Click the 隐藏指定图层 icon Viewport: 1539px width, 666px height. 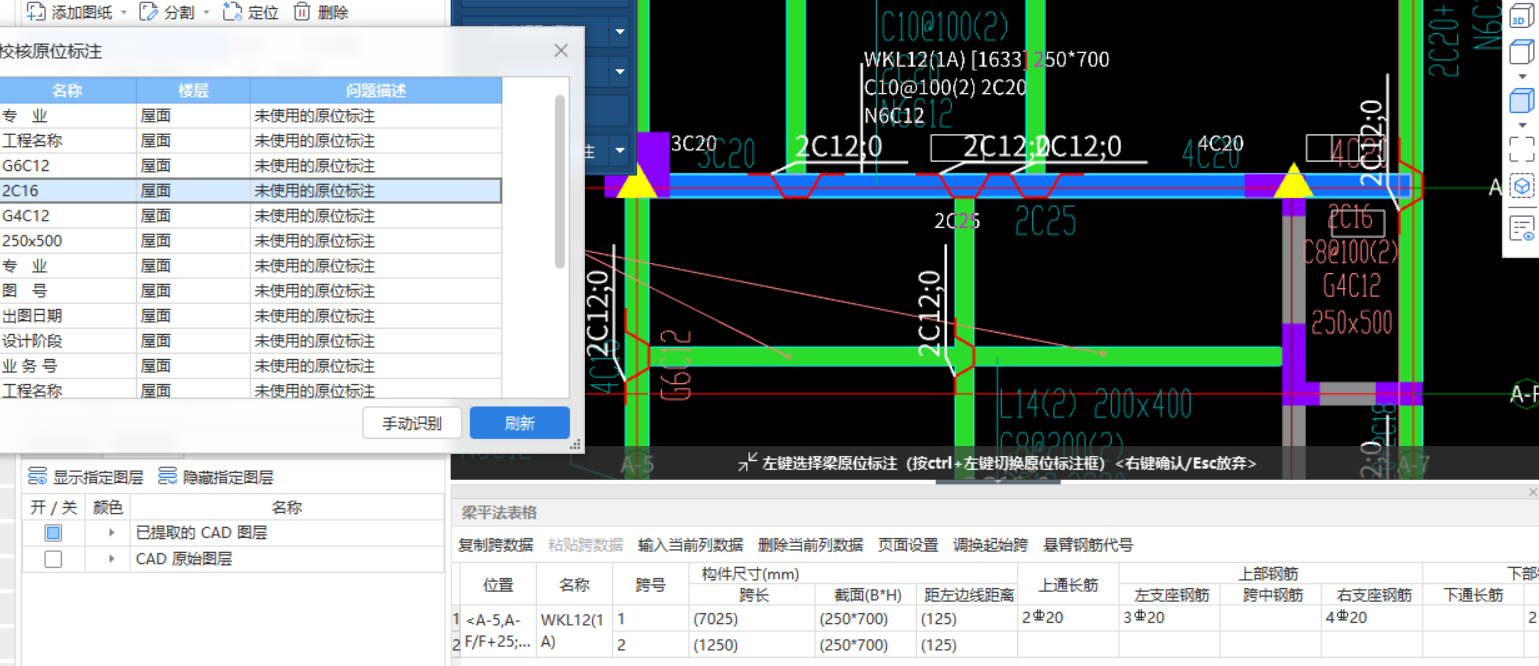coord(168,477)
